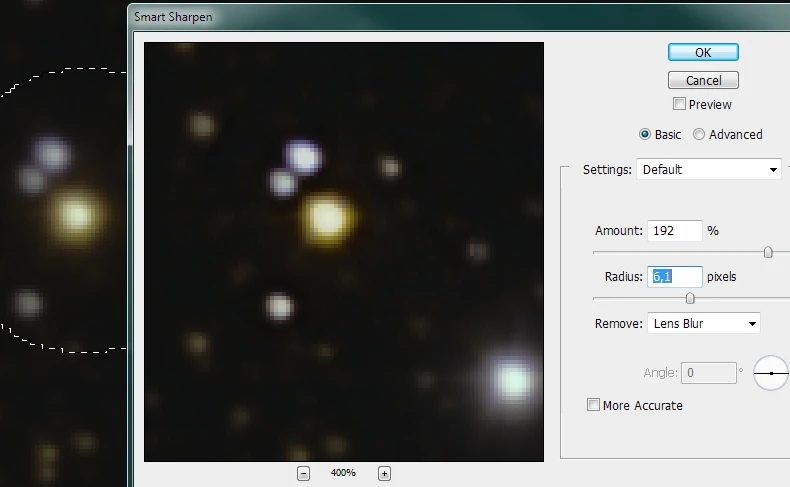This screenshot has width=790, height=487.
Task: Enable the Preview checkbox
Action: pyautogui.click(x=680, y=104)
